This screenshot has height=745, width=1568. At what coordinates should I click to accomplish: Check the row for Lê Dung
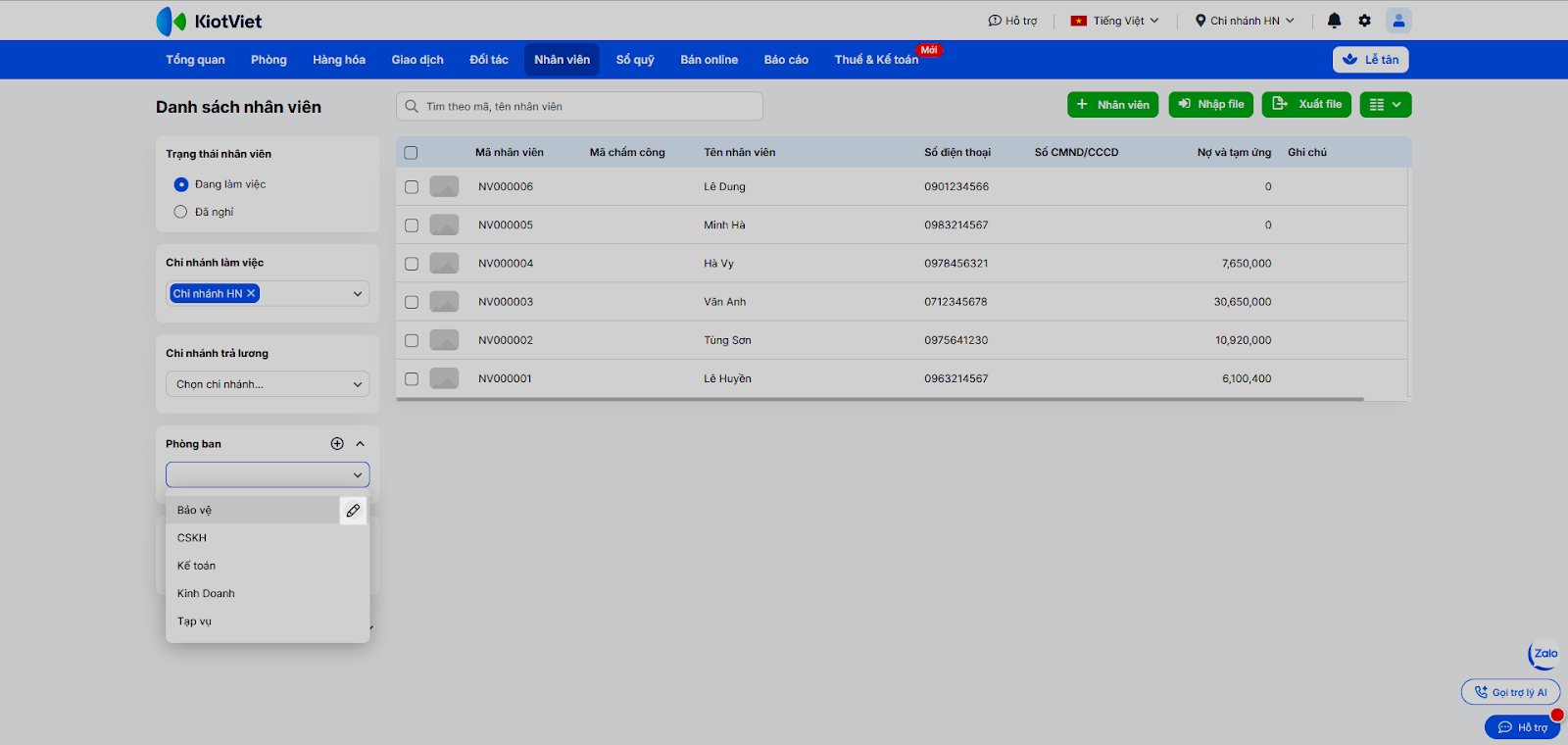[x=412, y=186]
